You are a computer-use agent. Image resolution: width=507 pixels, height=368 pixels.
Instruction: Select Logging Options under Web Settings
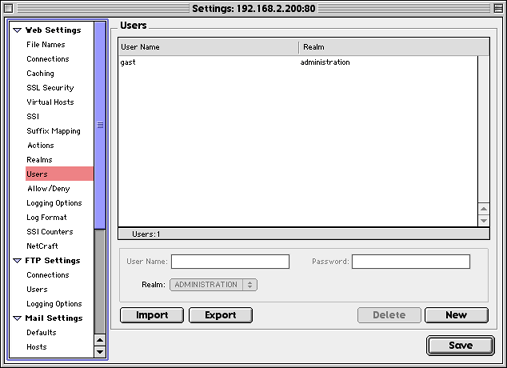tap(54, 203)
